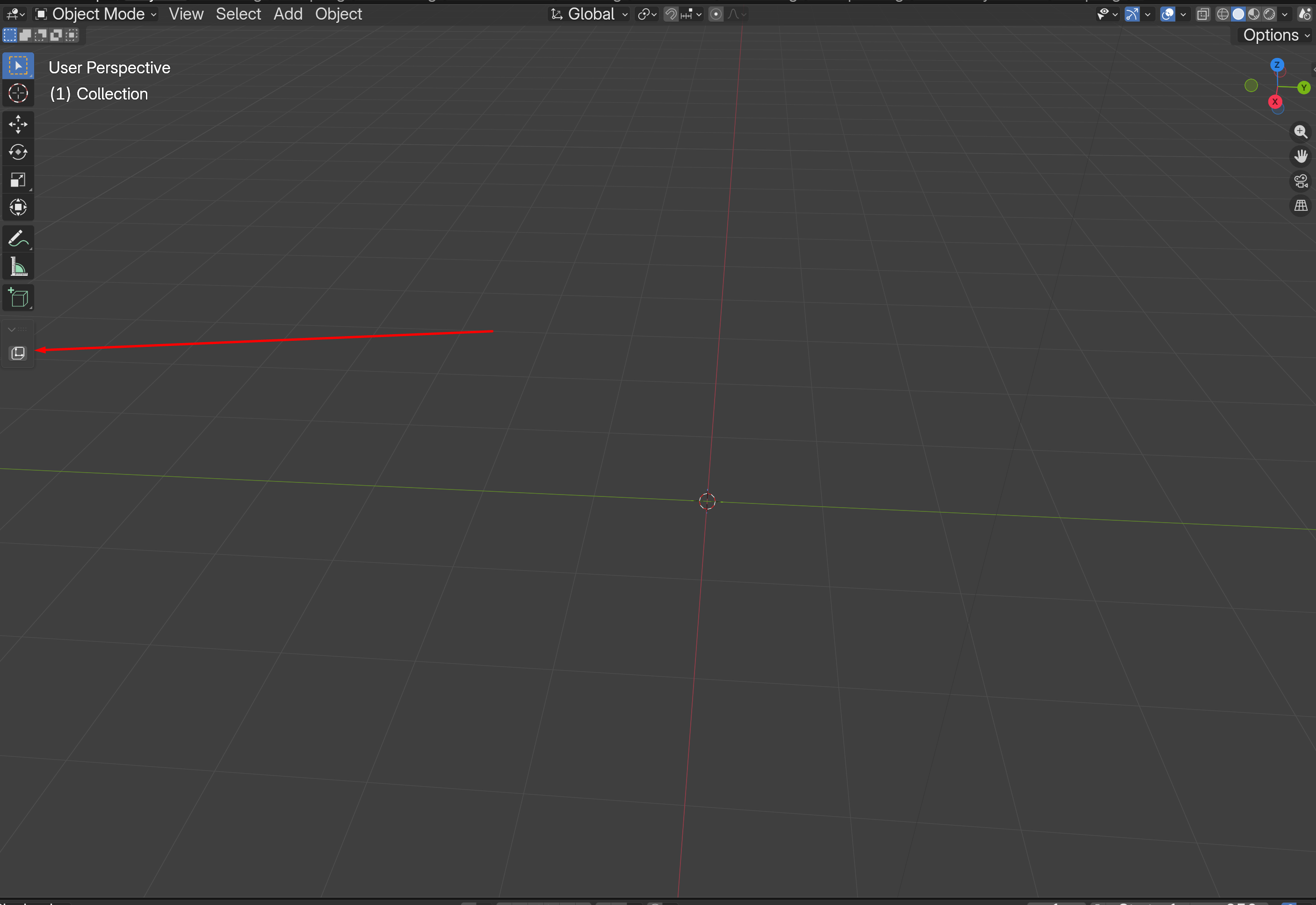Expand the viewport shading options dropdown
1316x905 pixels.
(1285, 14)
